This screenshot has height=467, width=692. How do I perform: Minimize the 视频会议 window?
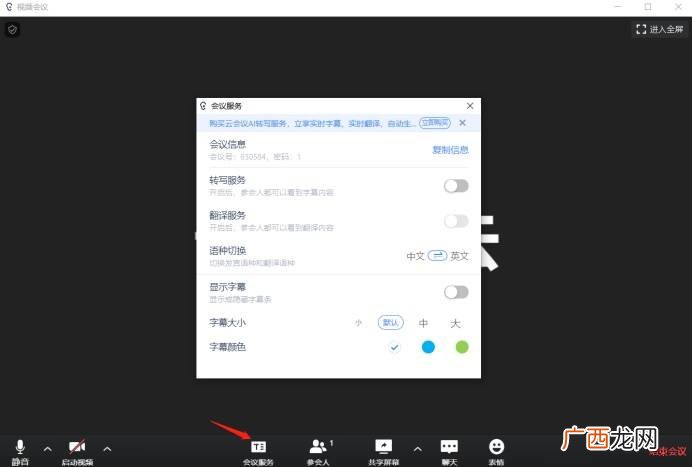[x=618, y=7]
